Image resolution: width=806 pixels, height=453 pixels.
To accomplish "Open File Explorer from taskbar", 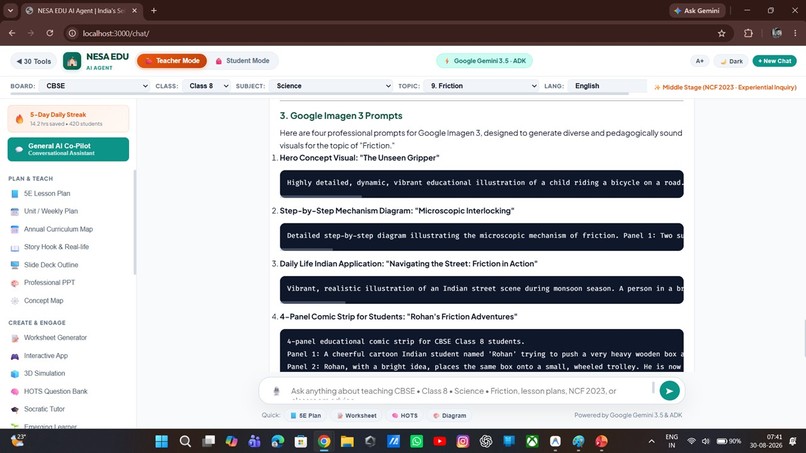I will click(x=347, y=441).
